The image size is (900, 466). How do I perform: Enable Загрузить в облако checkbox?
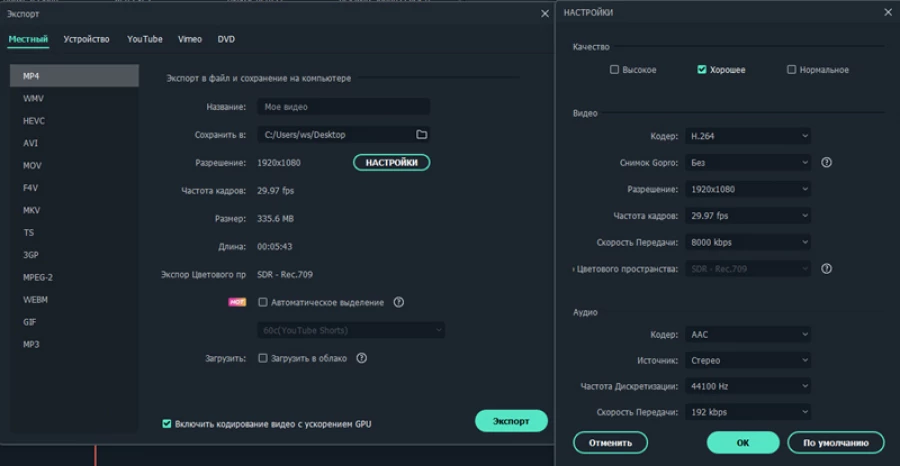point(263,358)
